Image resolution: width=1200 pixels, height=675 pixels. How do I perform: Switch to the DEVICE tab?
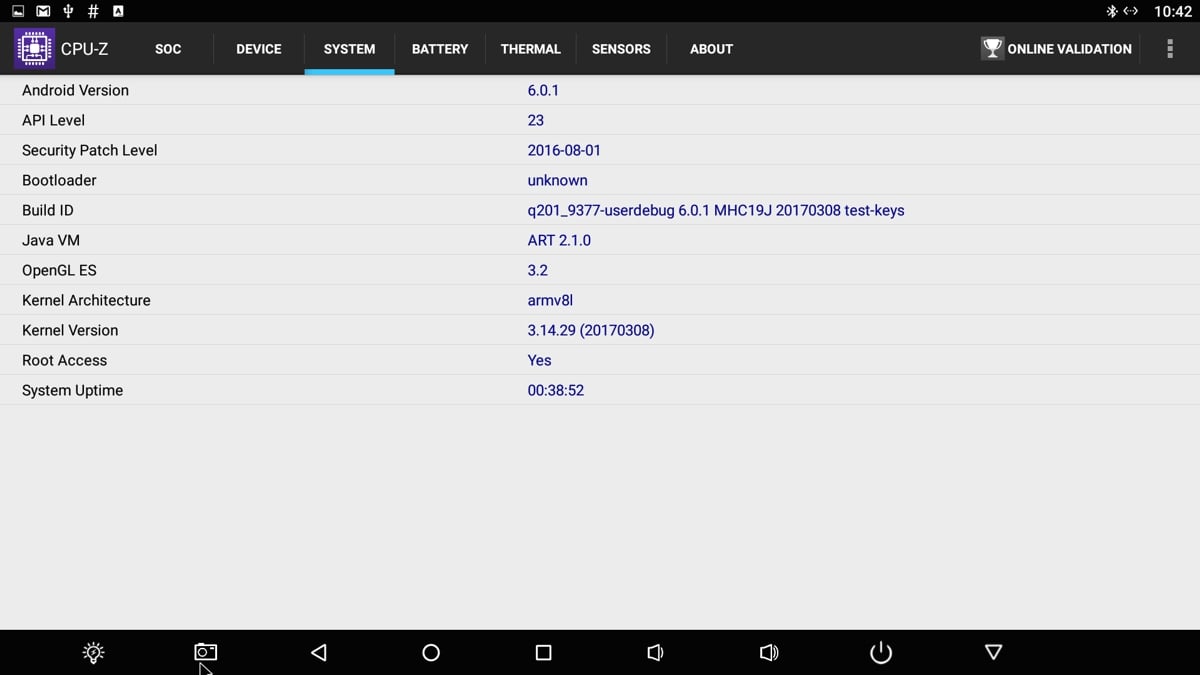point(259,49)
